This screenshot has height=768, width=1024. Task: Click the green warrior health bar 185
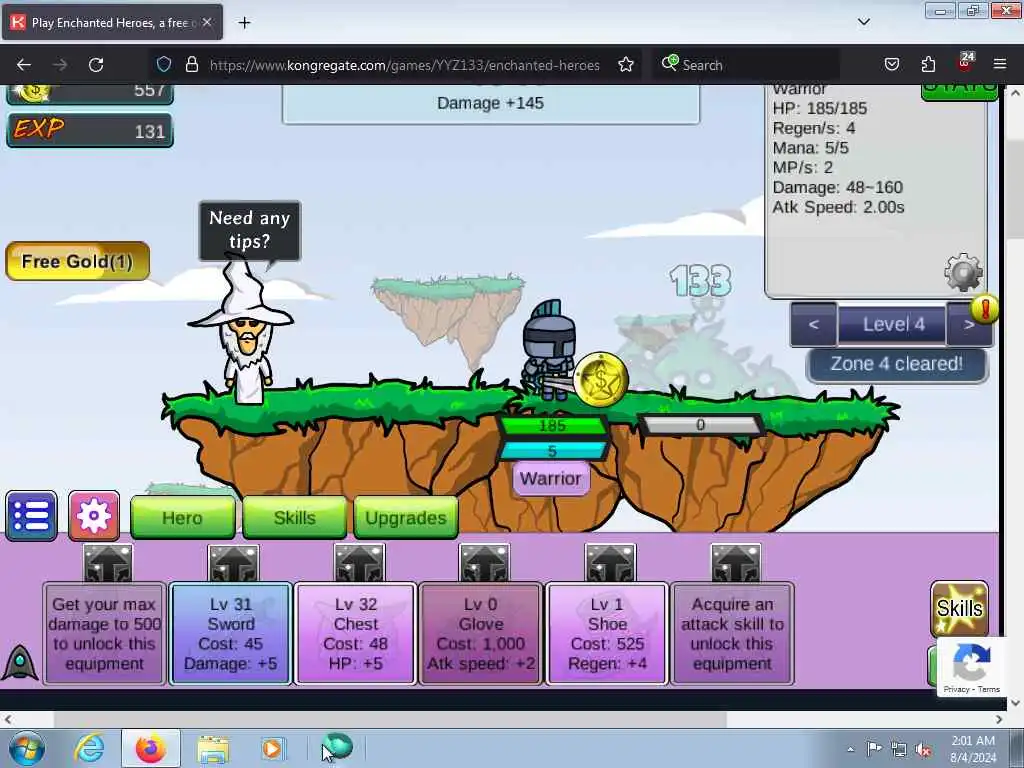click(x=552, y=426)
